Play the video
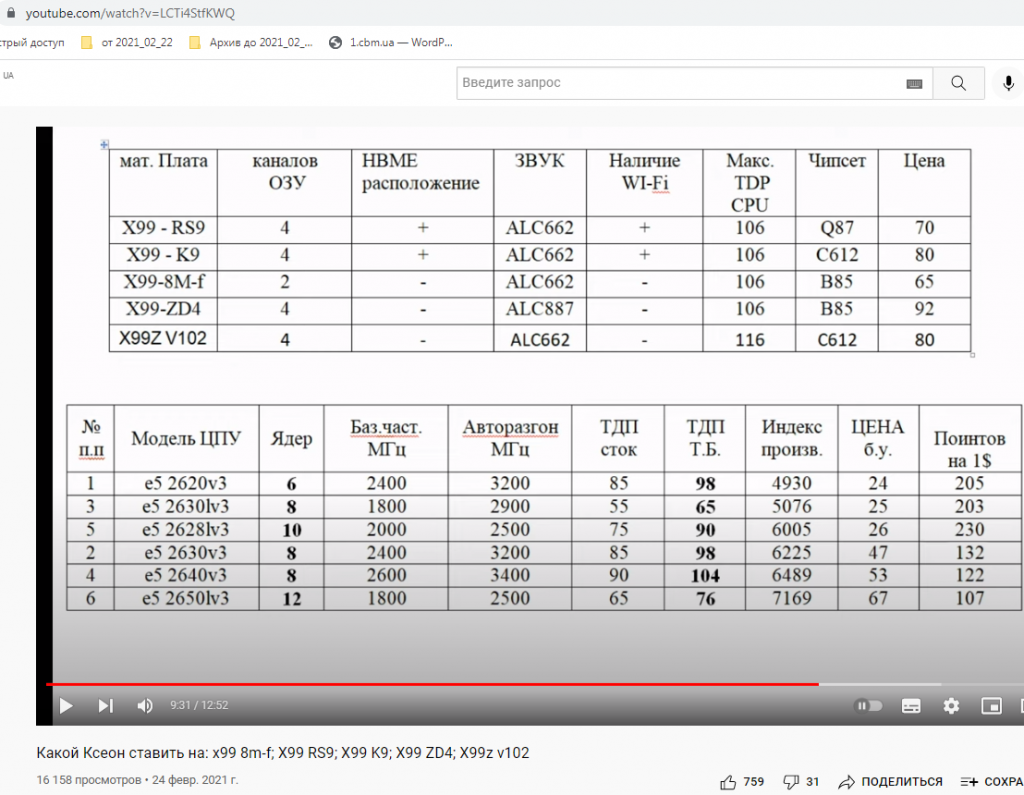The height and width of the screenshot is (795, 1024). pos(66,706)
